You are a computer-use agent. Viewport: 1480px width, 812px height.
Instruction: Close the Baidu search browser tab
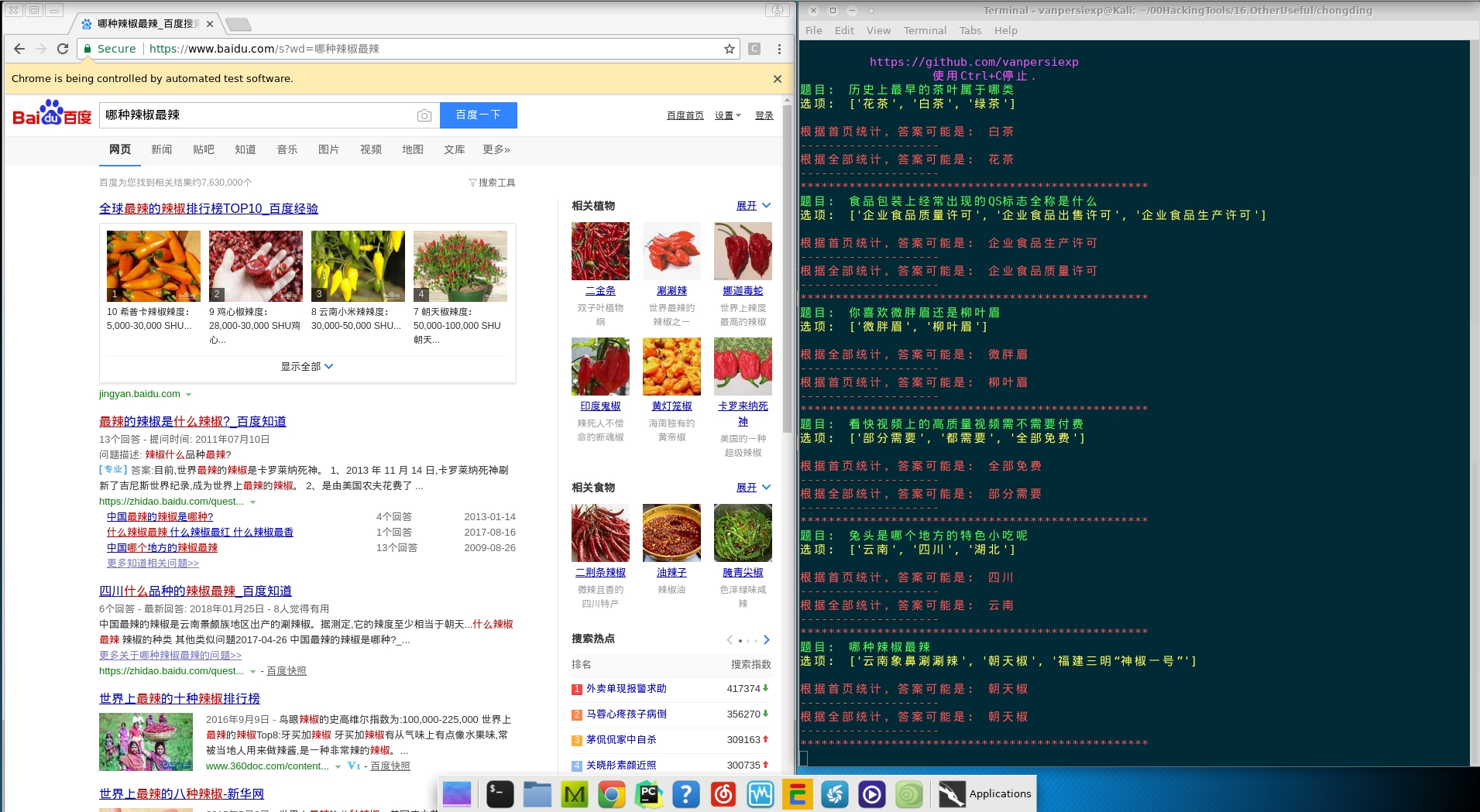(x=210, y=24)
